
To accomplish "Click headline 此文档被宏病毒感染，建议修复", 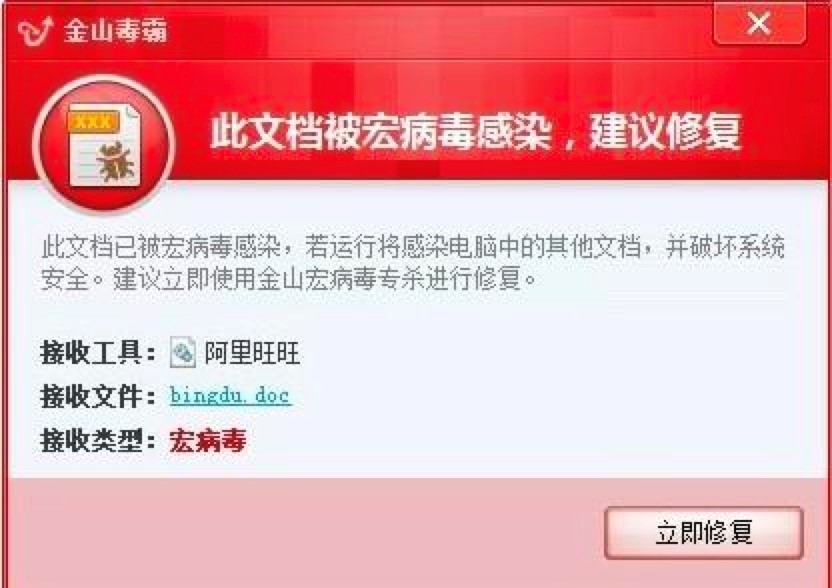I will [475, 131].
